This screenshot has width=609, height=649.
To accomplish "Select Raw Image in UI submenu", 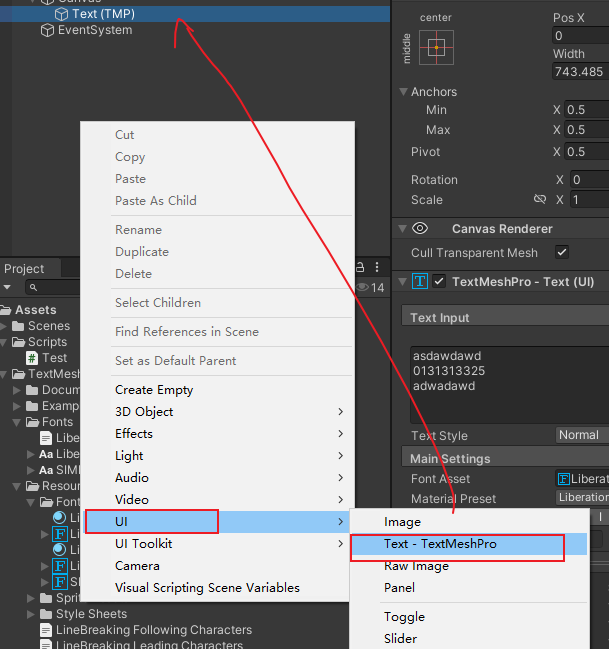I will pos(469,566).
